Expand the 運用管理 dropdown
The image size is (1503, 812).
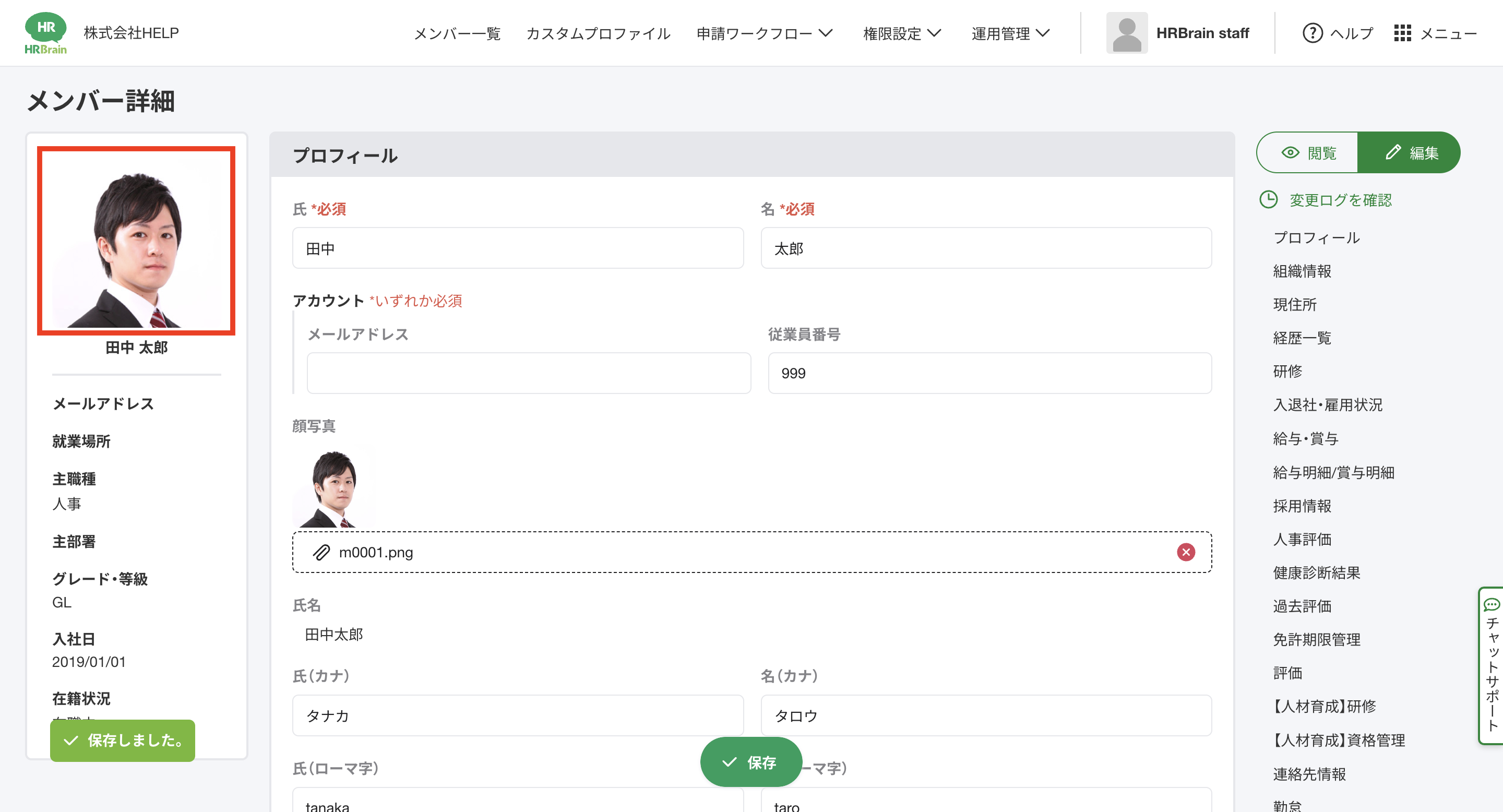(1010, 33)
